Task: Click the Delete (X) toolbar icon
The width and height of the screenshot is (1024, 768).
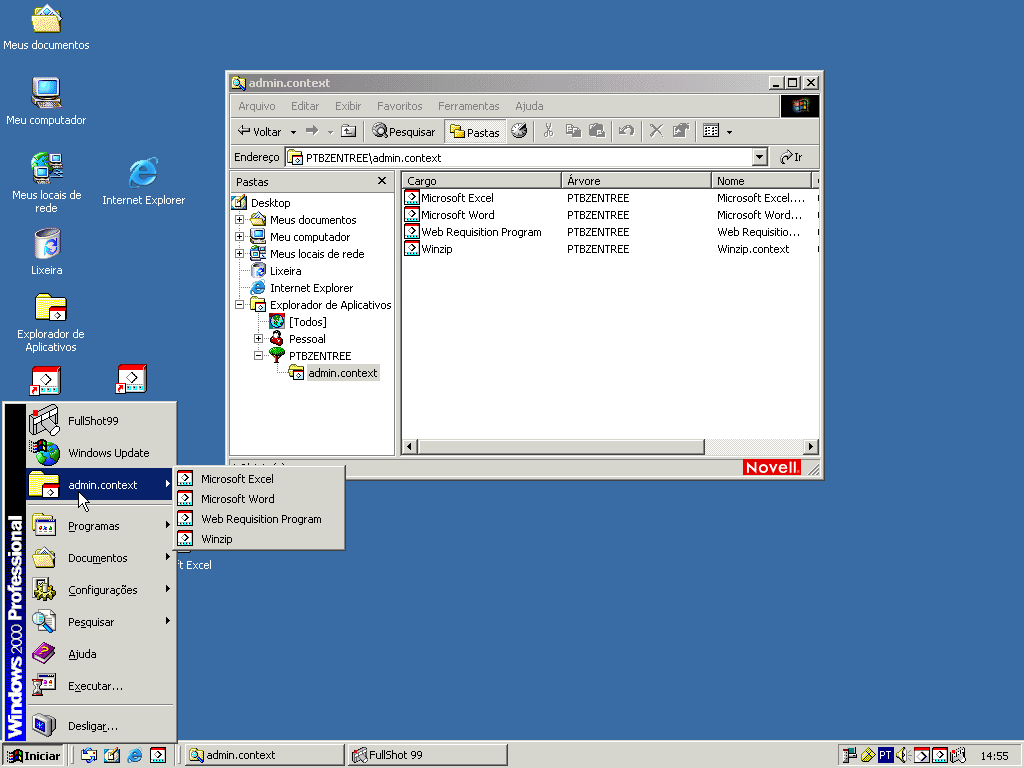Action: 656,131
